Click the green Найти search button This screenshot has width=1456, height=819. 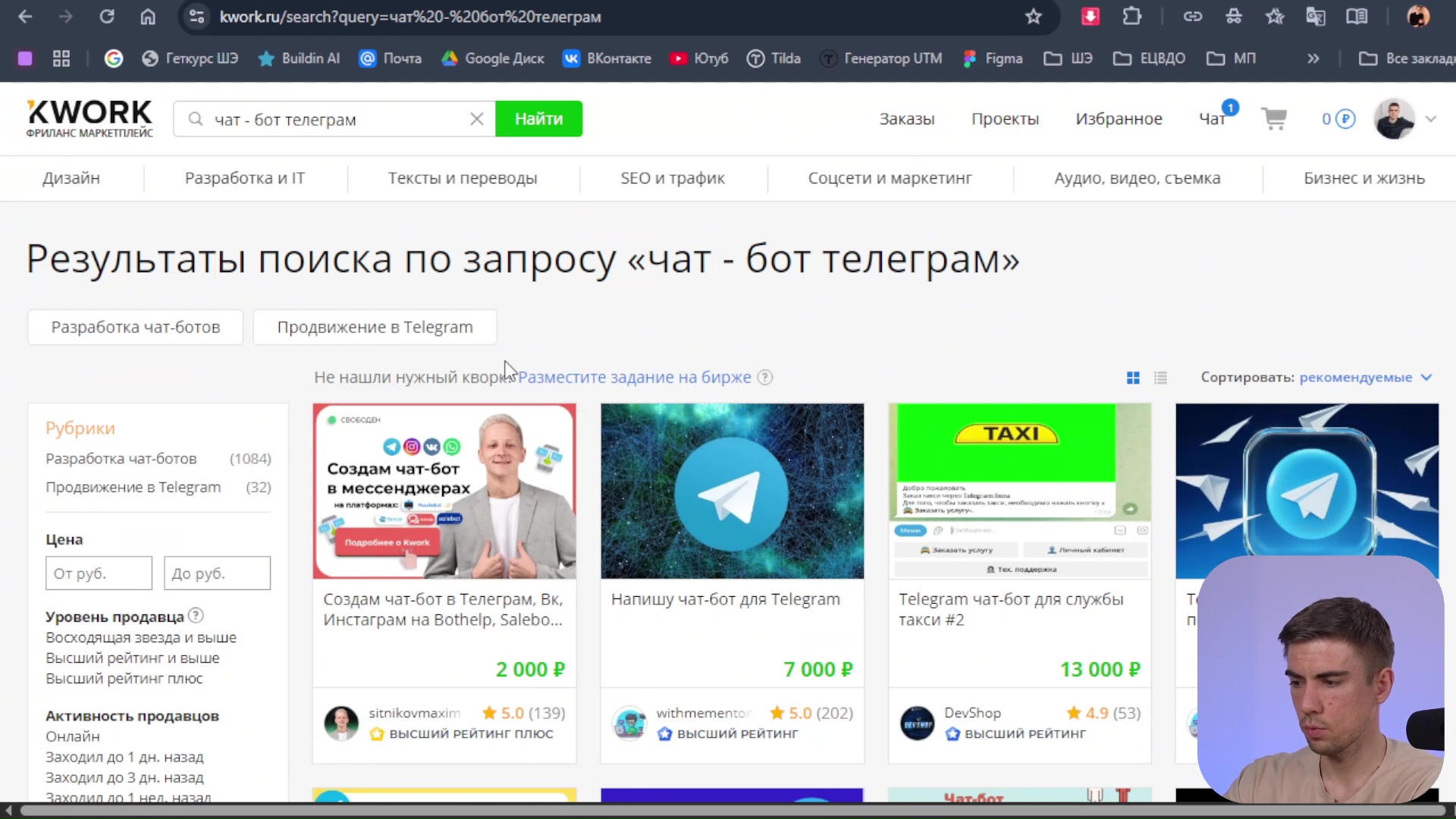(x=538, y=119)
